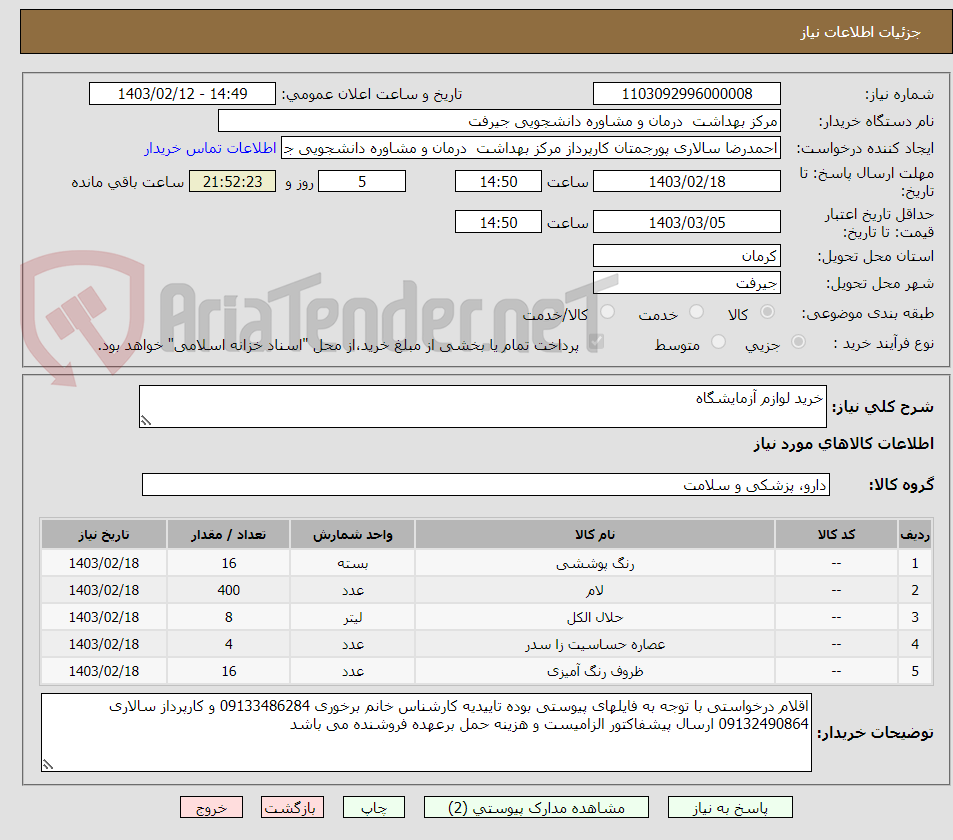
Task: Click quantity 4 in the عصاره row
Action: 229,644
